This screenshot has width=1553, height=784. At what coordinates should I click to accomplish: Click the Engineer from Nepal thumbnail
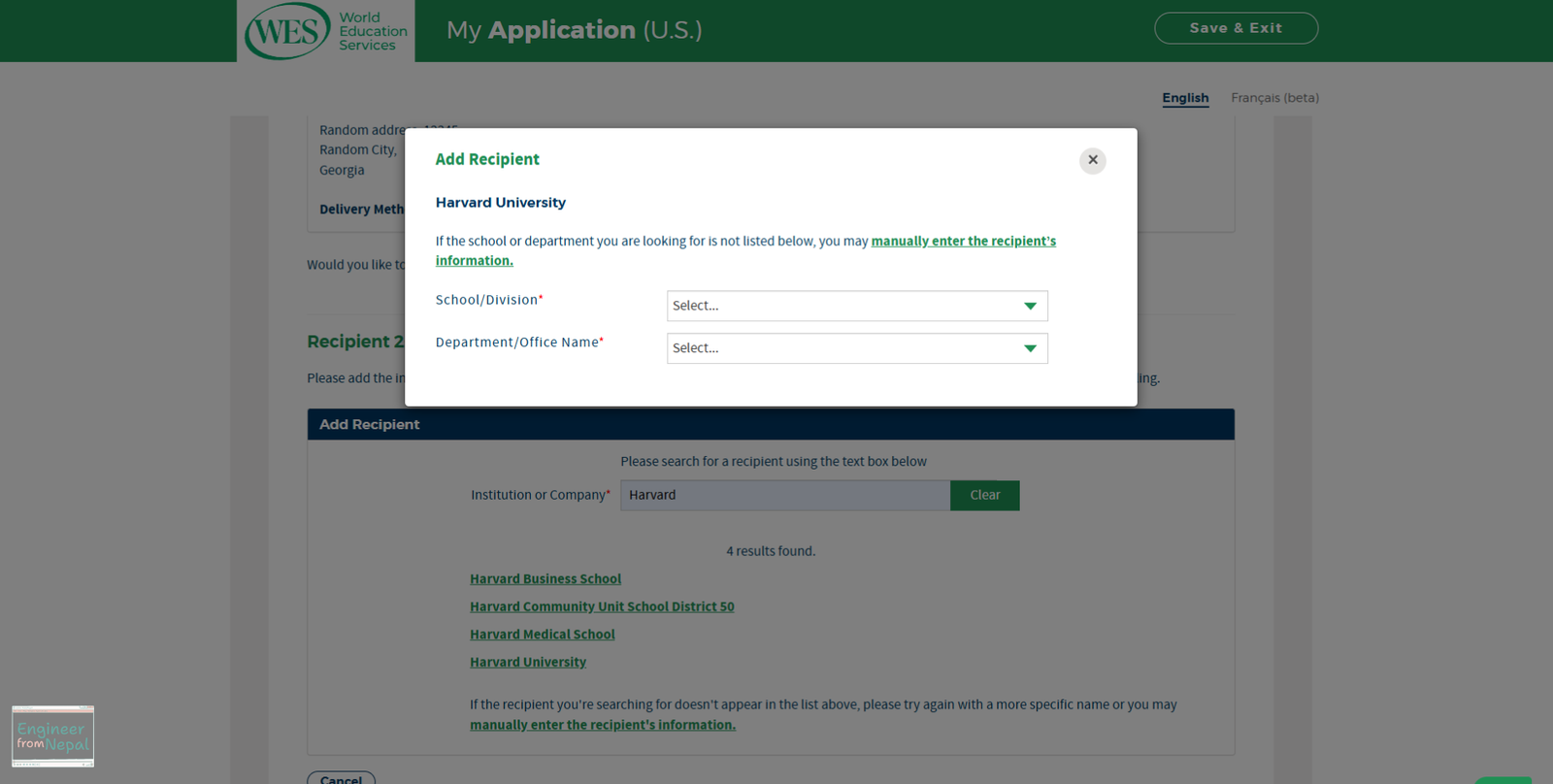[52, 736]
